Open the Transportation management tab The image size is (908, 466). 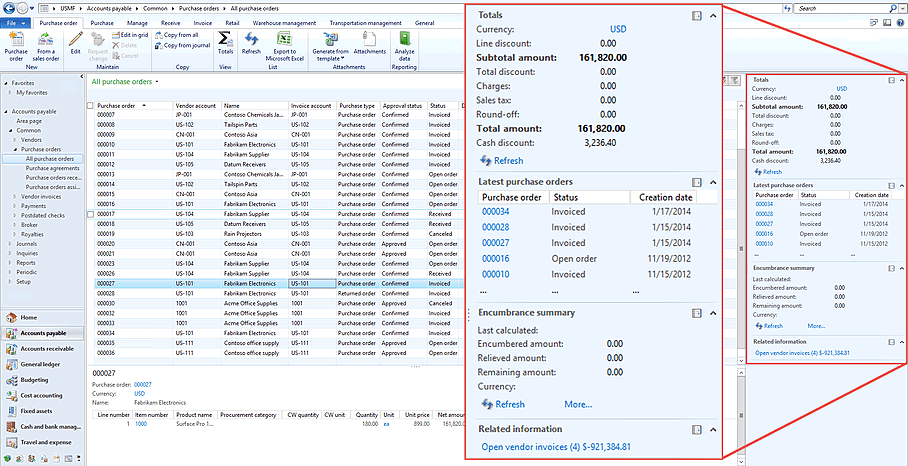point(365,23)
